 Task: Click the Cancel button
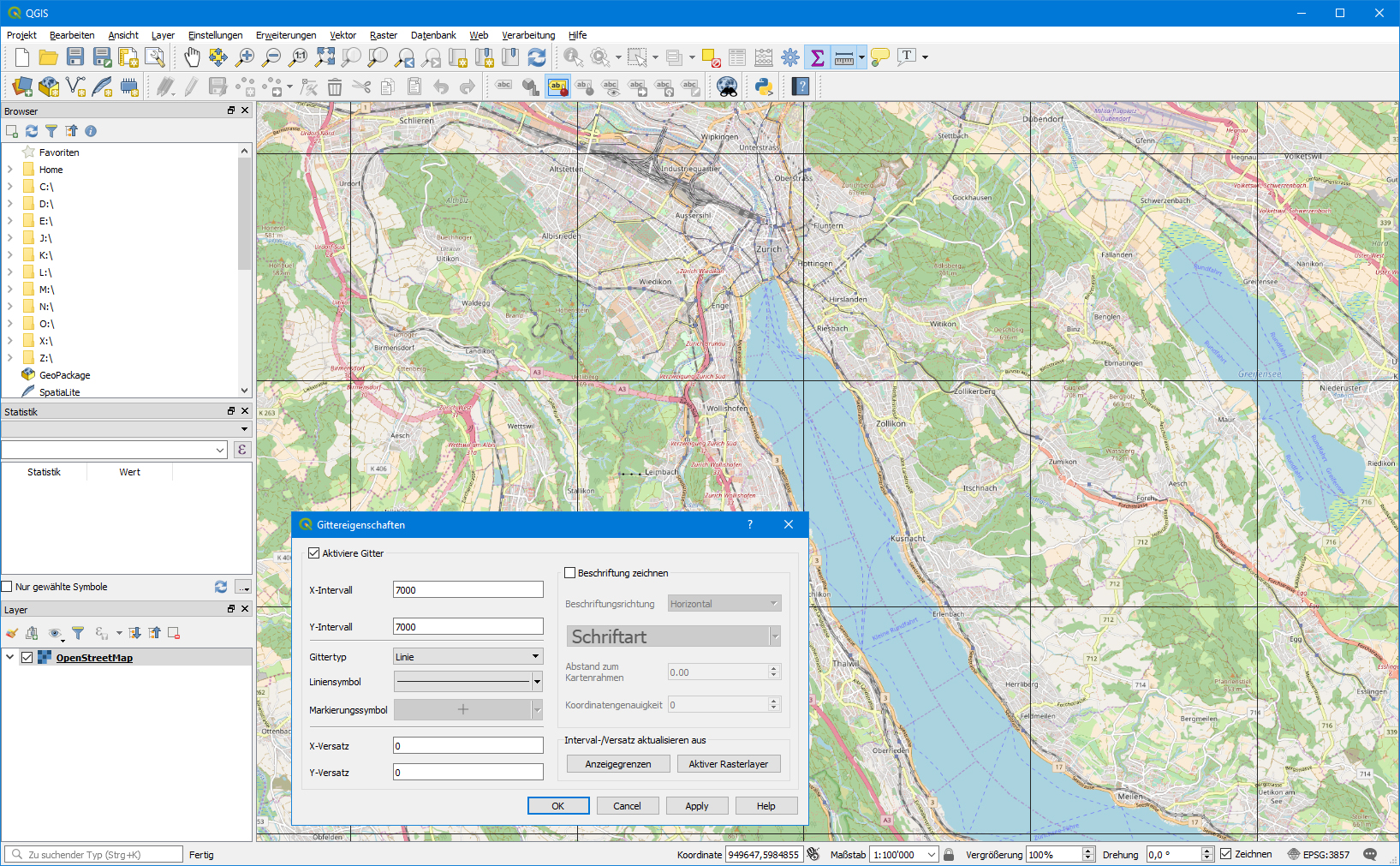pos(627,806)
